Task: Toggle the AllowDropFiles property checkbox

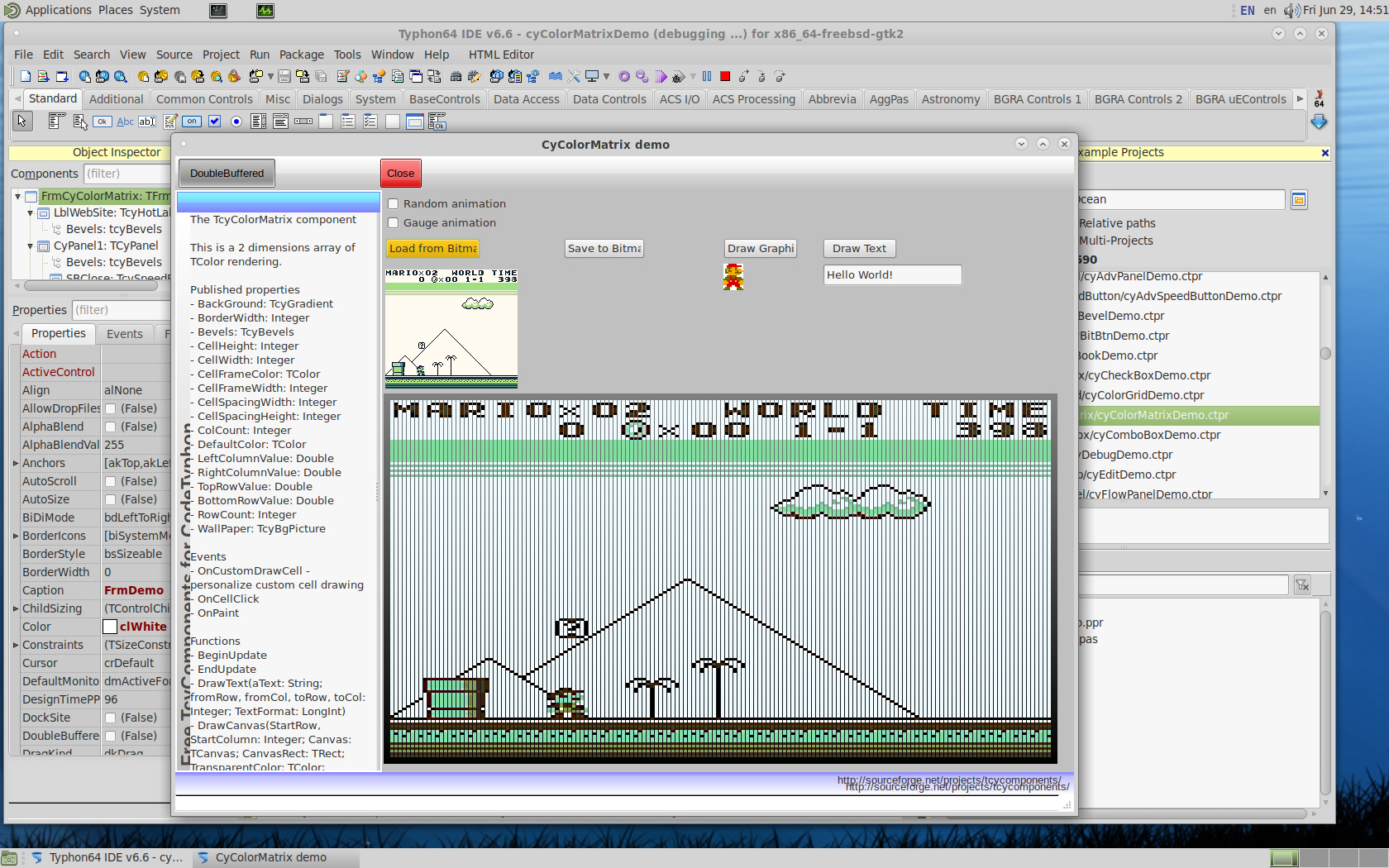Action: (111, 408)
